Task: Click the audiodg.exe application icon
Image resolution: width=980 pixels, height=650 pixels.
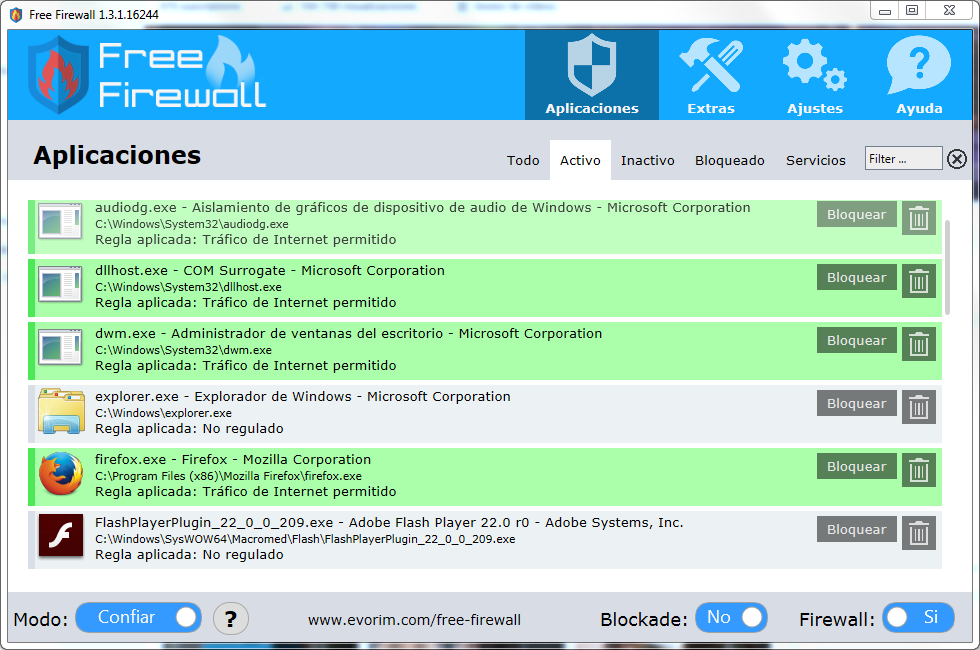Action: pos(60,221)
